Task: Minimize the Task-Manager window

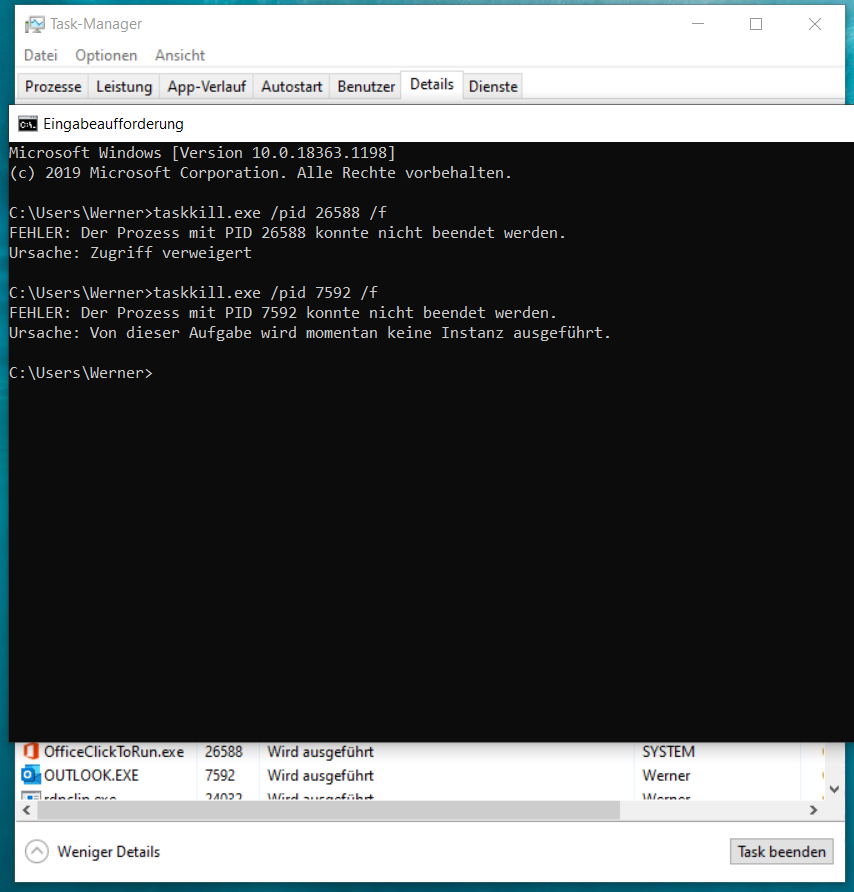Action: (698, 24)
